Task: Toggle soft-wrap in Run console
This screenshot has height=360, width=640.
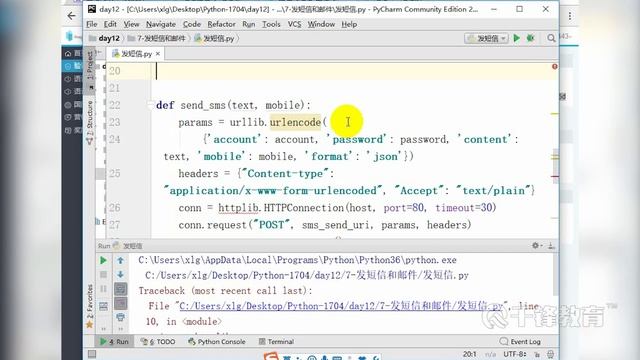Action: (x=120, y=289)
